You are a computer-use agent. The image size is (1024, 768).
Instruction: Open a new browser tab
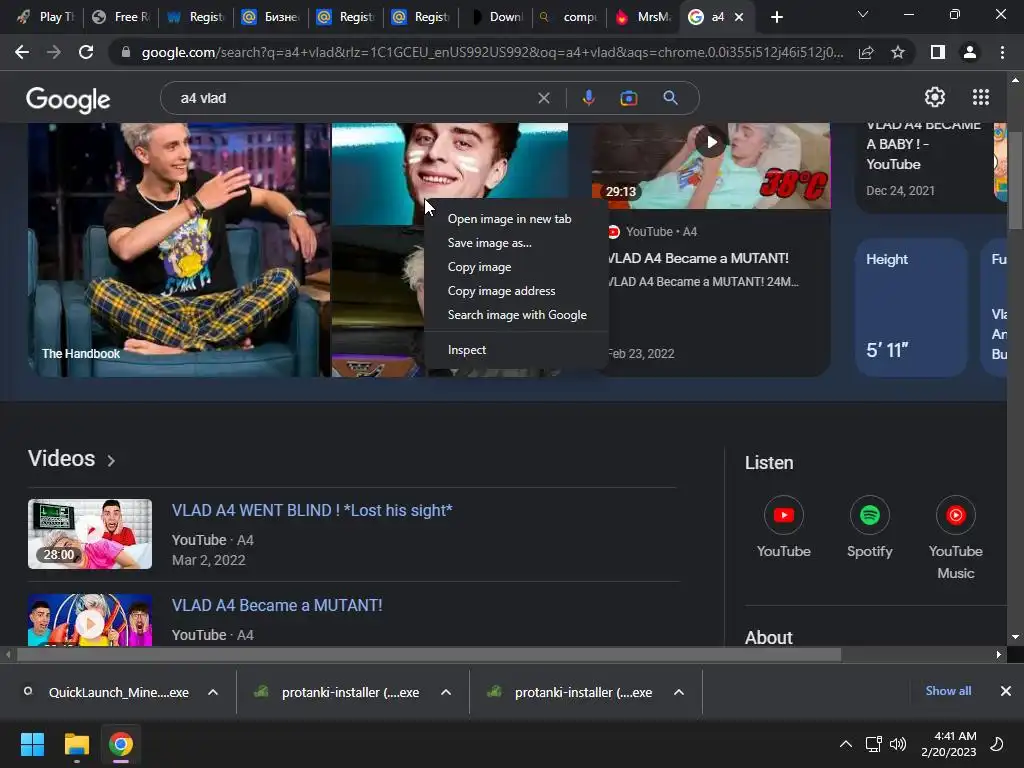pos(776,17)
